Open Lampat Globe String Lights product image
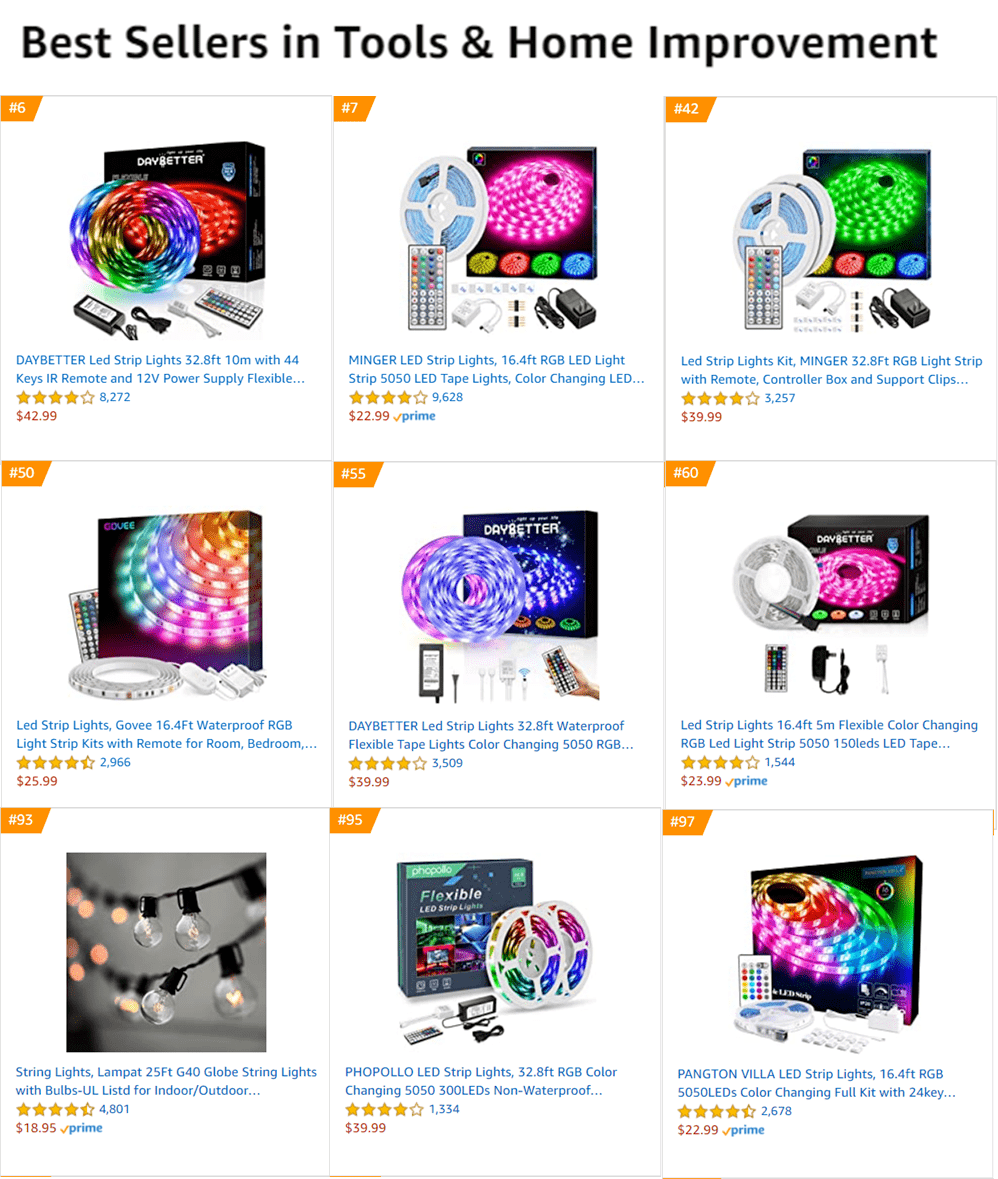Image resolution: width=998 pixels, height=1179 pixels. pos(166,952)
